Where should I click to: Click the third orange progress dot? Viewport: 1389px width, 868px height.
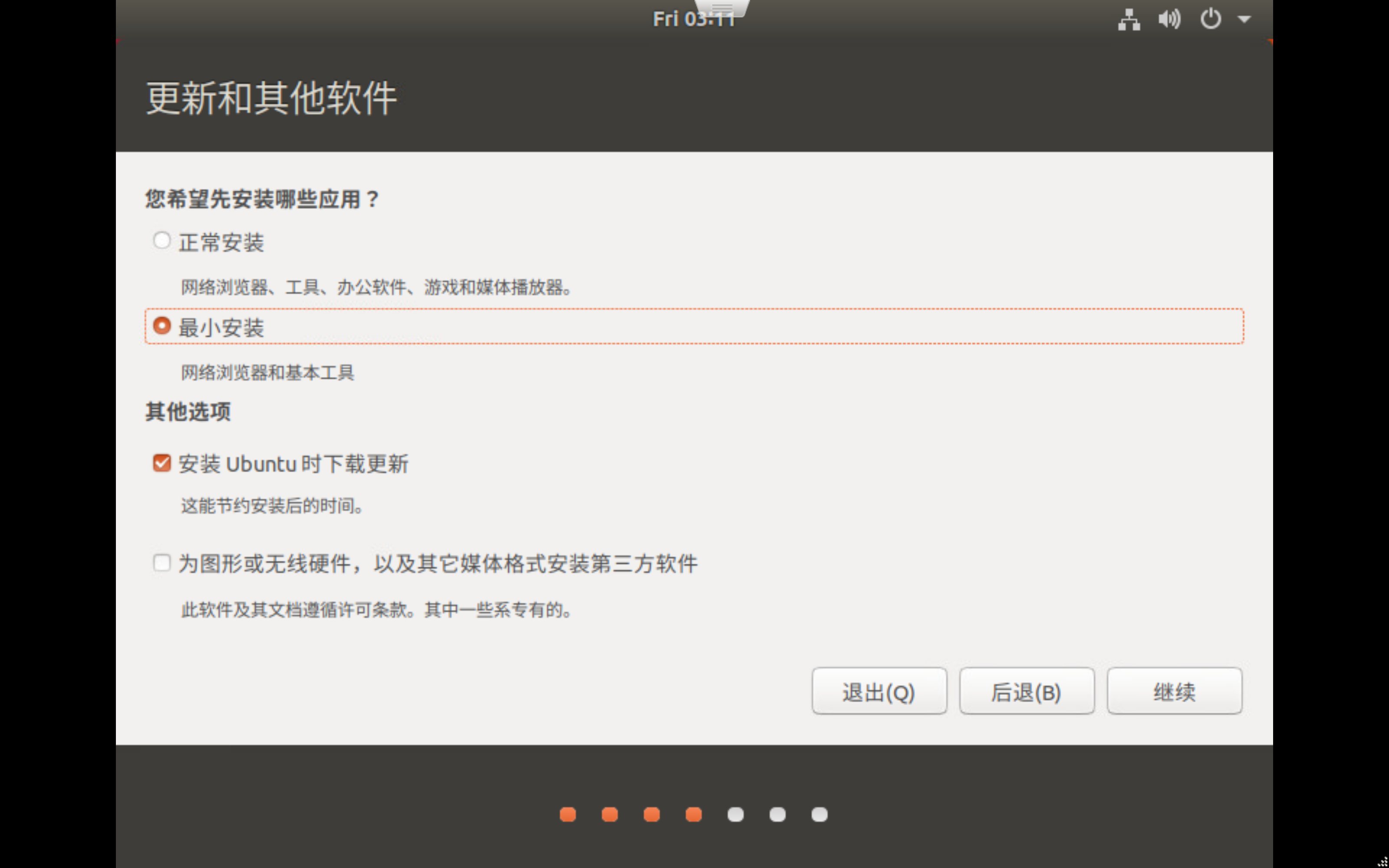652,814
